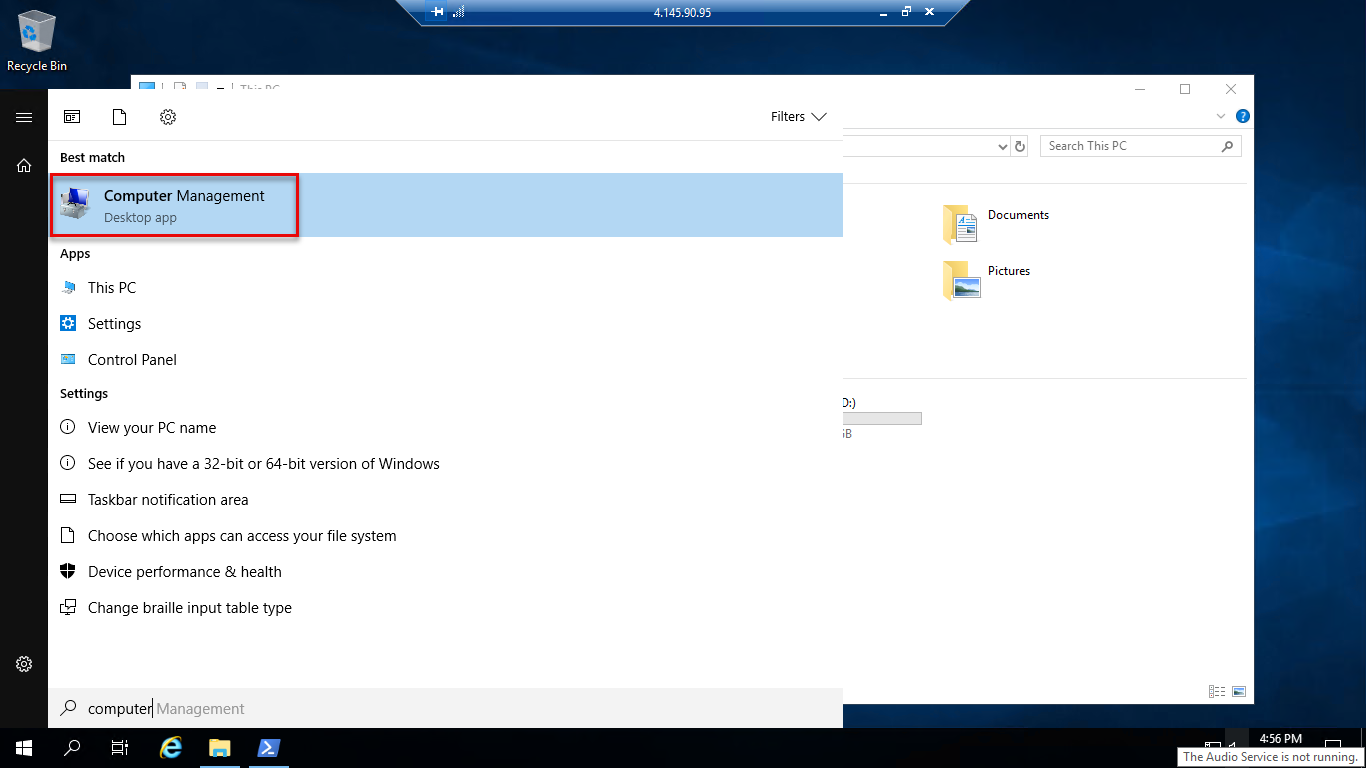Viewport: 1366px width, 768px height.
Task: Open File Explorer Help question mark icon
Action: tap(1242, 116)
